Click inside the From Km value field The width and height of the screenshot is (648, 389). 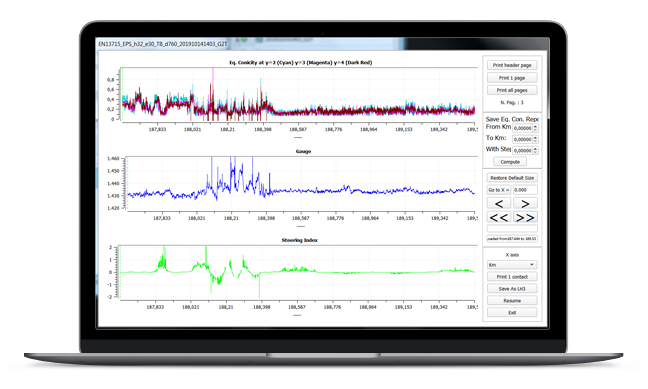523,128
